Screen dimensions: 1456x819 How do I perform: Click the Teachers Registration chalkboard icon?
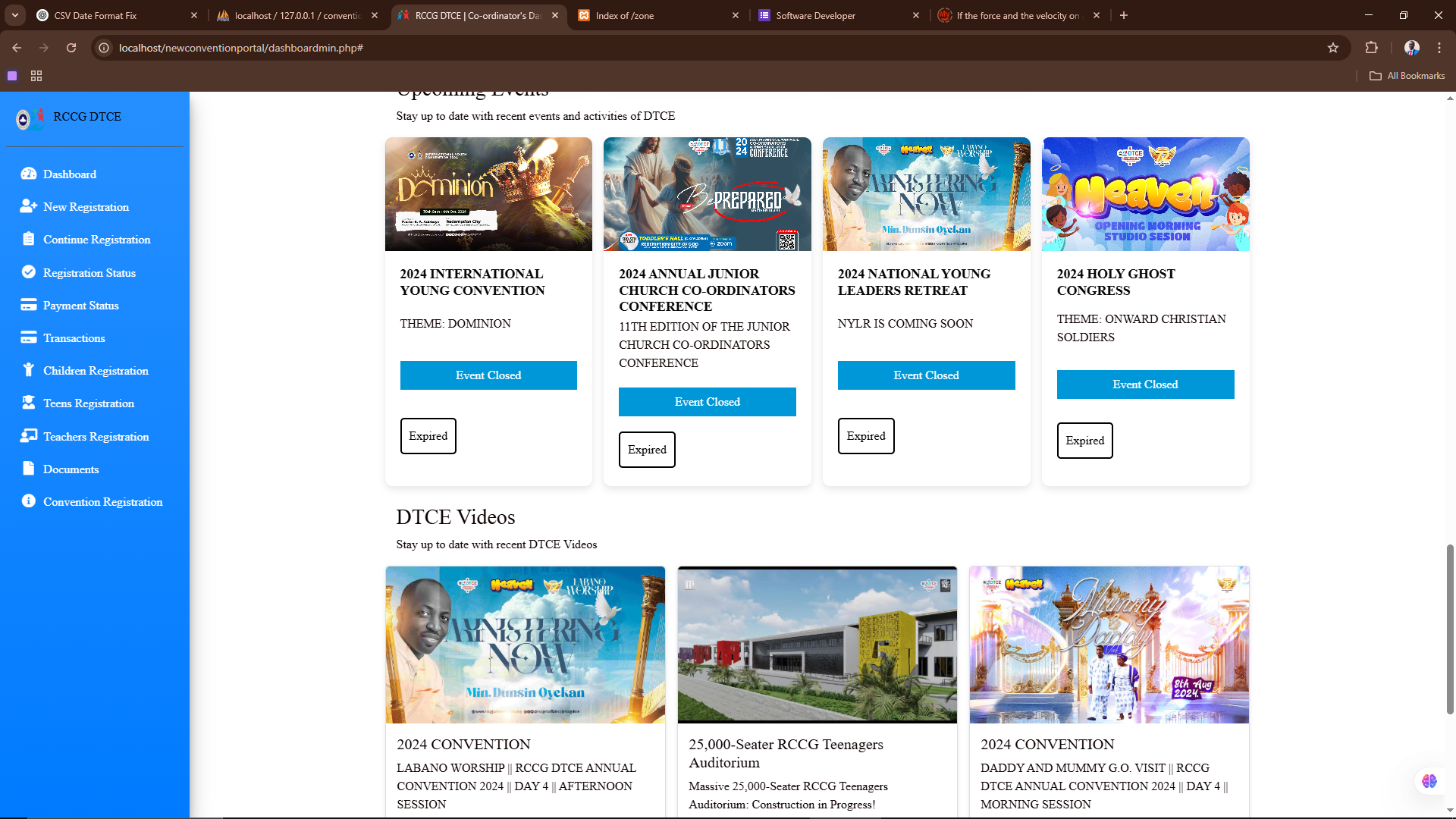pos(29,436)
